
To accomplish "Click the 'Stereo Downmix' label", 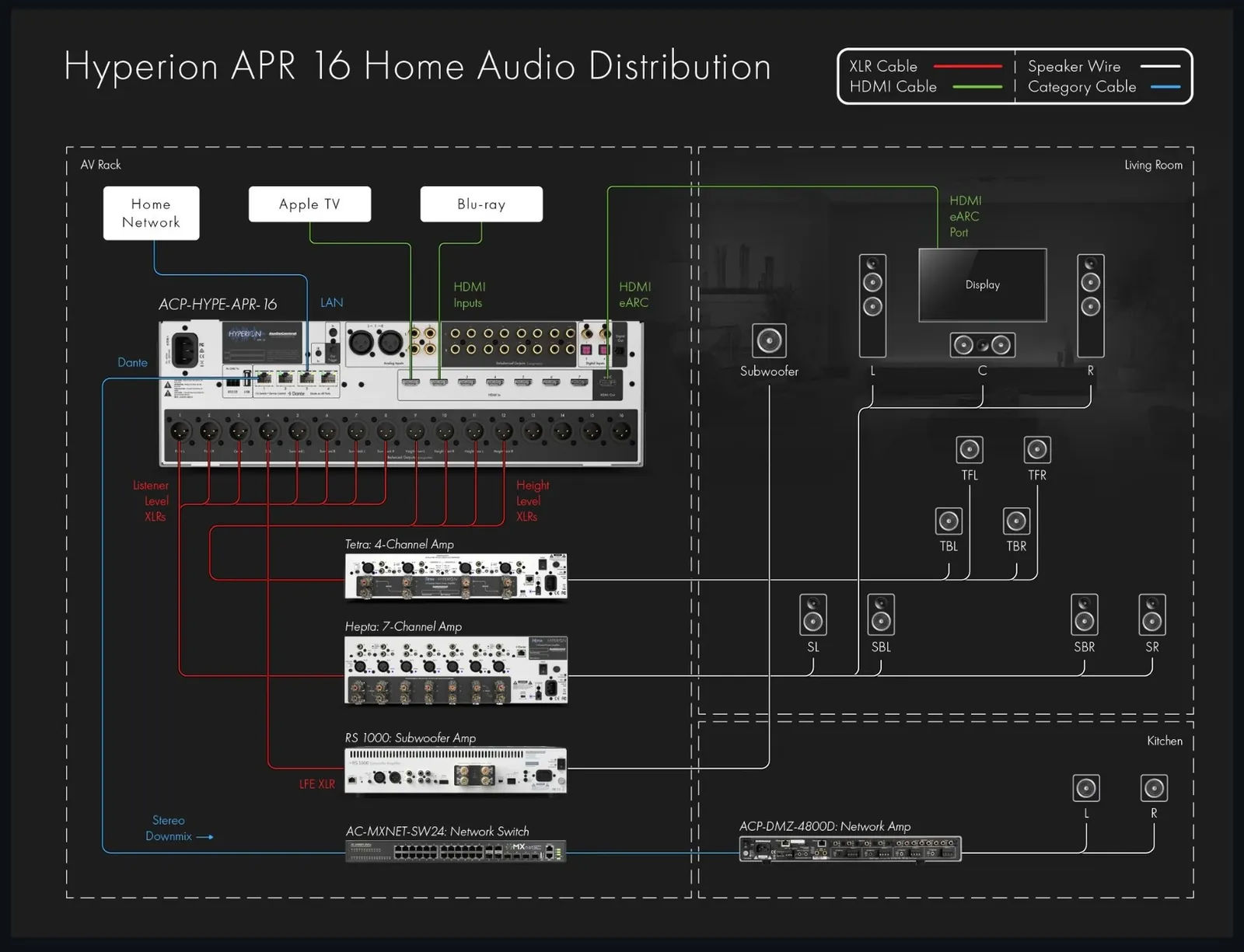I will click(169, 828).
